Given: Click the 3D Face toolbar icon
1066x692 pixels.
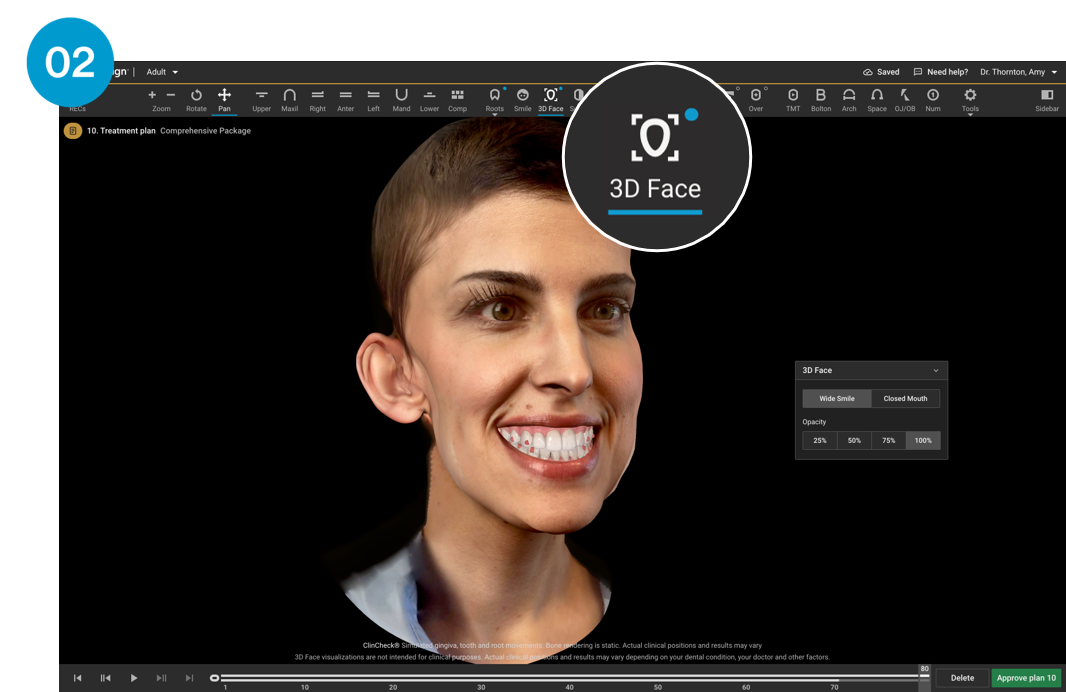Looking at the screenshot, I should click(551, 99).
